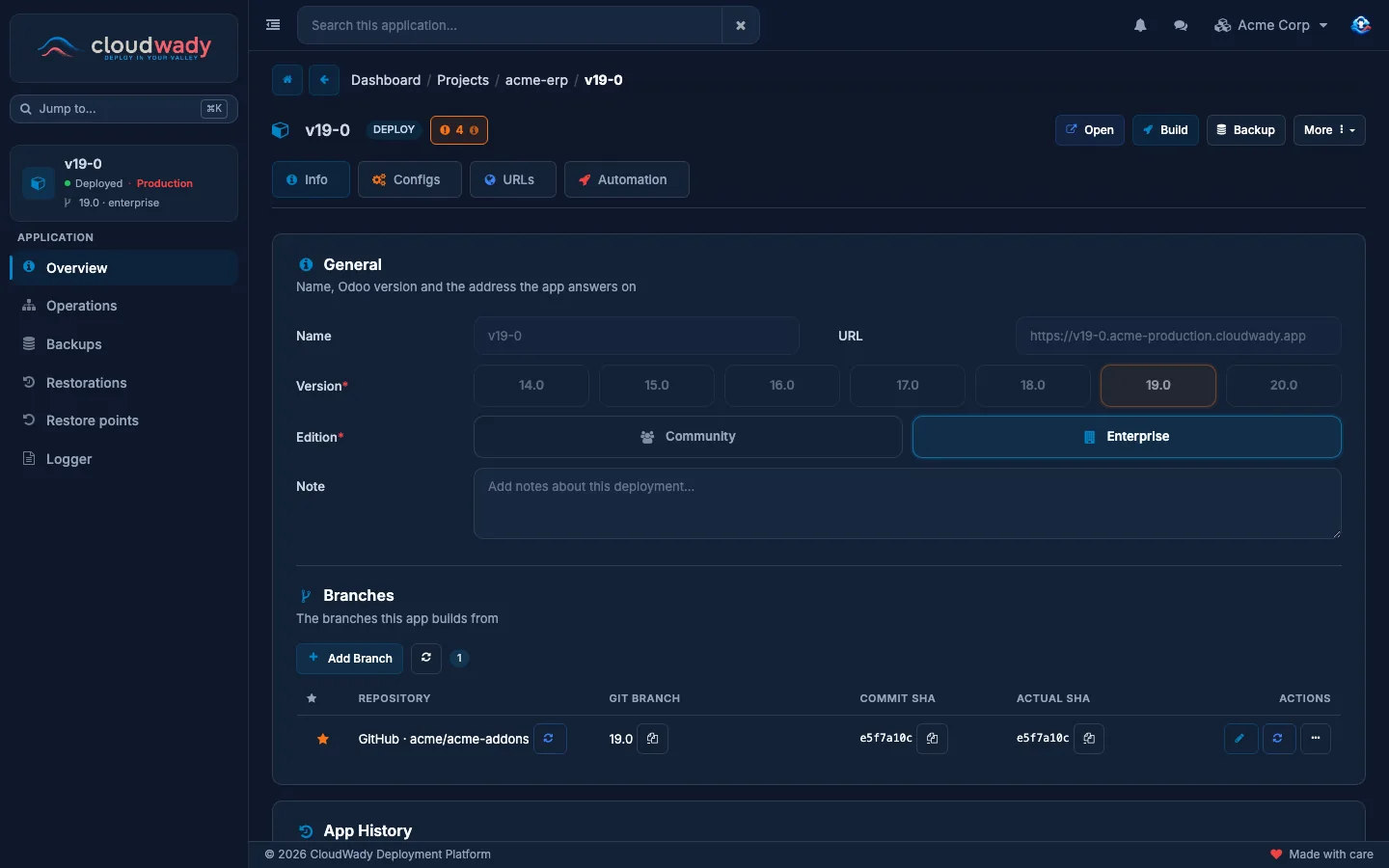Sync the acme/acme-addons repository

[x=550, y=739]
